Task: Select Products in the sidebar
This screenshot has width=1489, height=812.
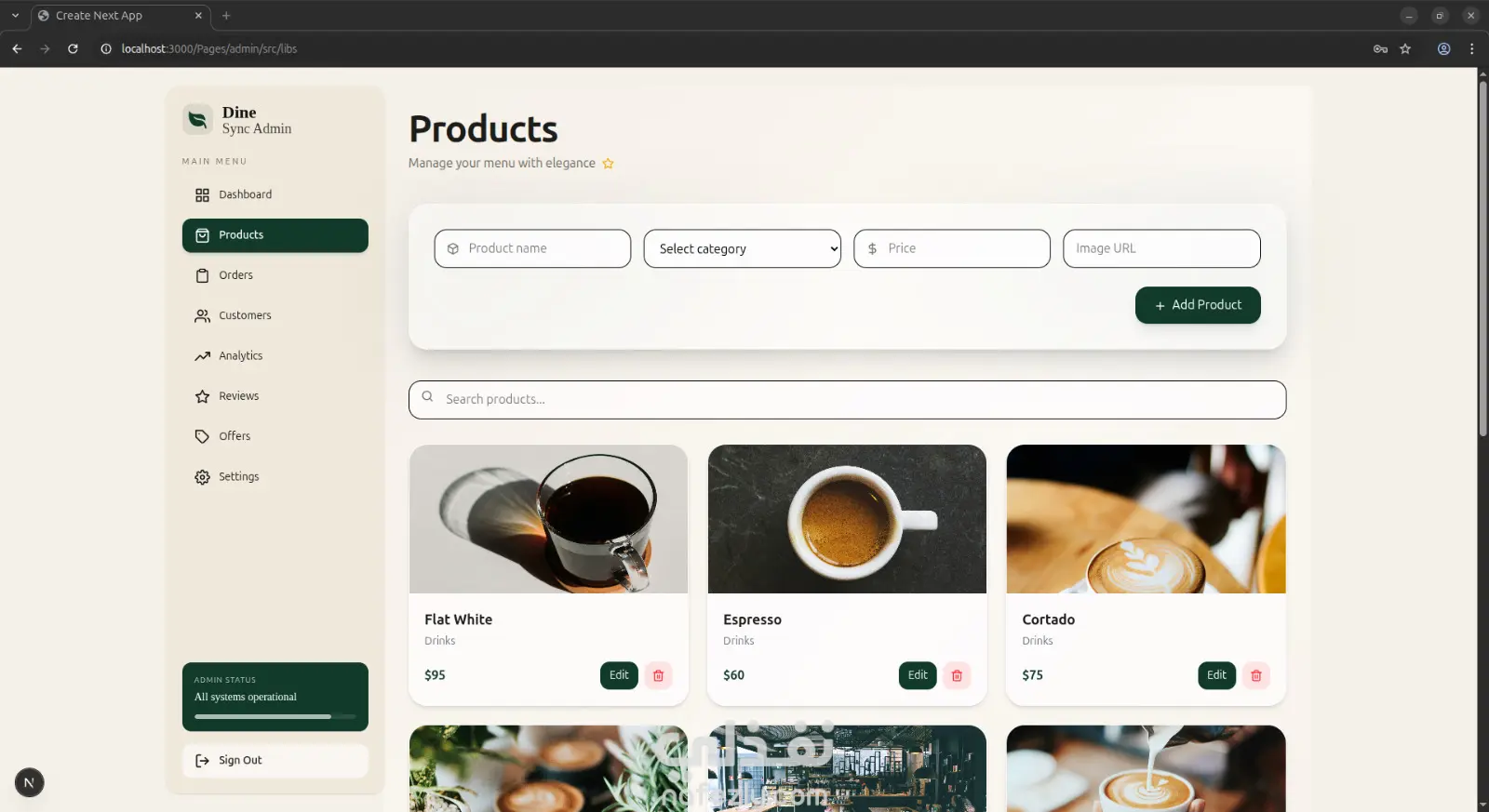Action: pyautogui.click(x=275, y=235)
